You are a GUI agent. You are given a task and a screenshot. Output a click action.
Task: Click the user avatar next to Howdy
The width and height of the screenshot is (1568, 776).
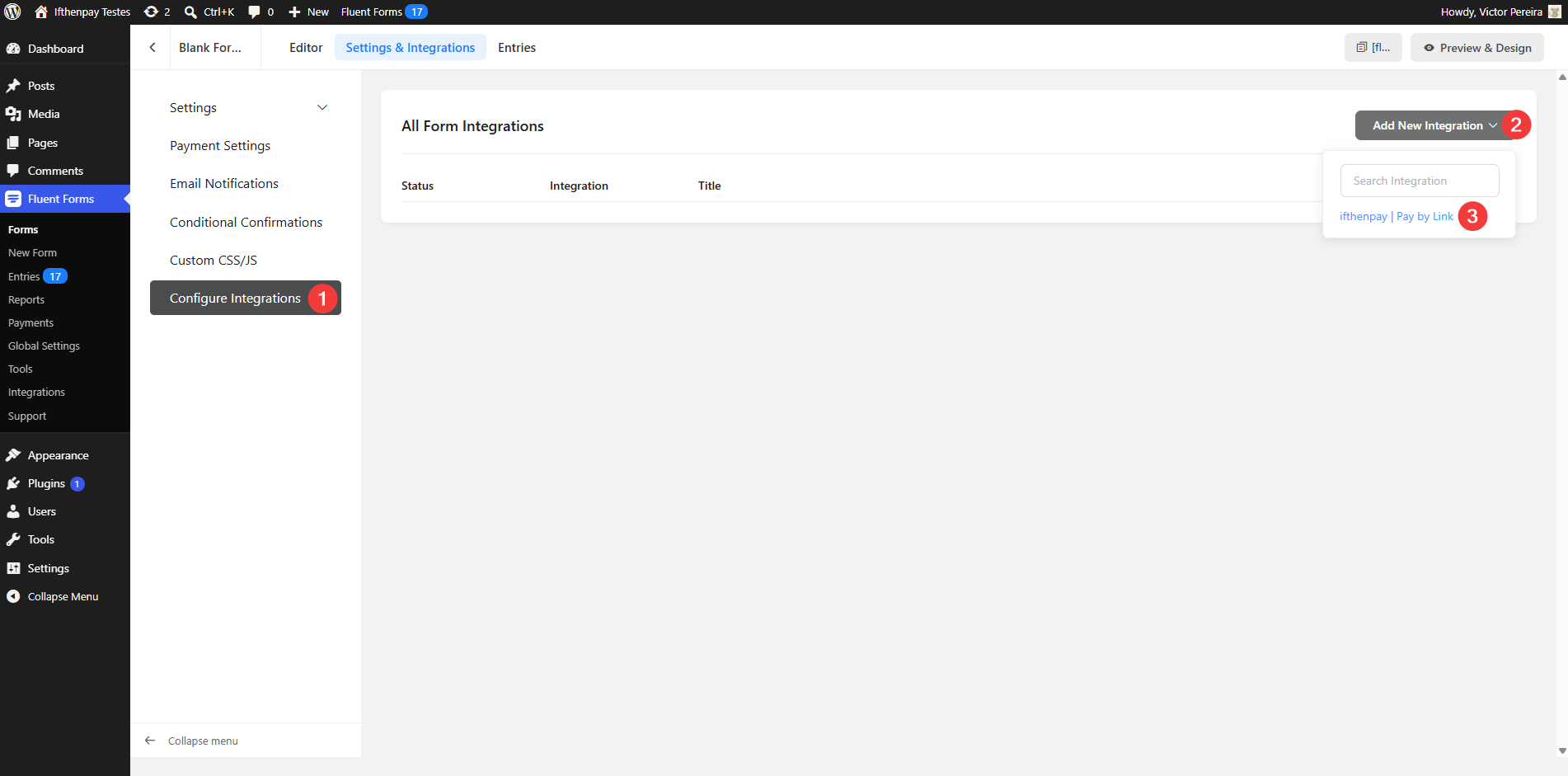point(1555,12)
